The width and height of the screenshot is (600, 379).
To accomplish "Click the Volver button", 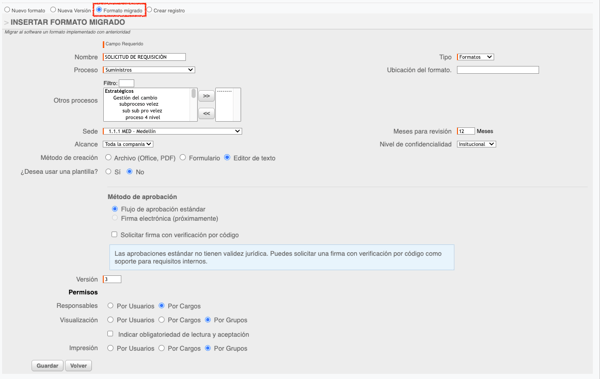I will click(78, 366).
